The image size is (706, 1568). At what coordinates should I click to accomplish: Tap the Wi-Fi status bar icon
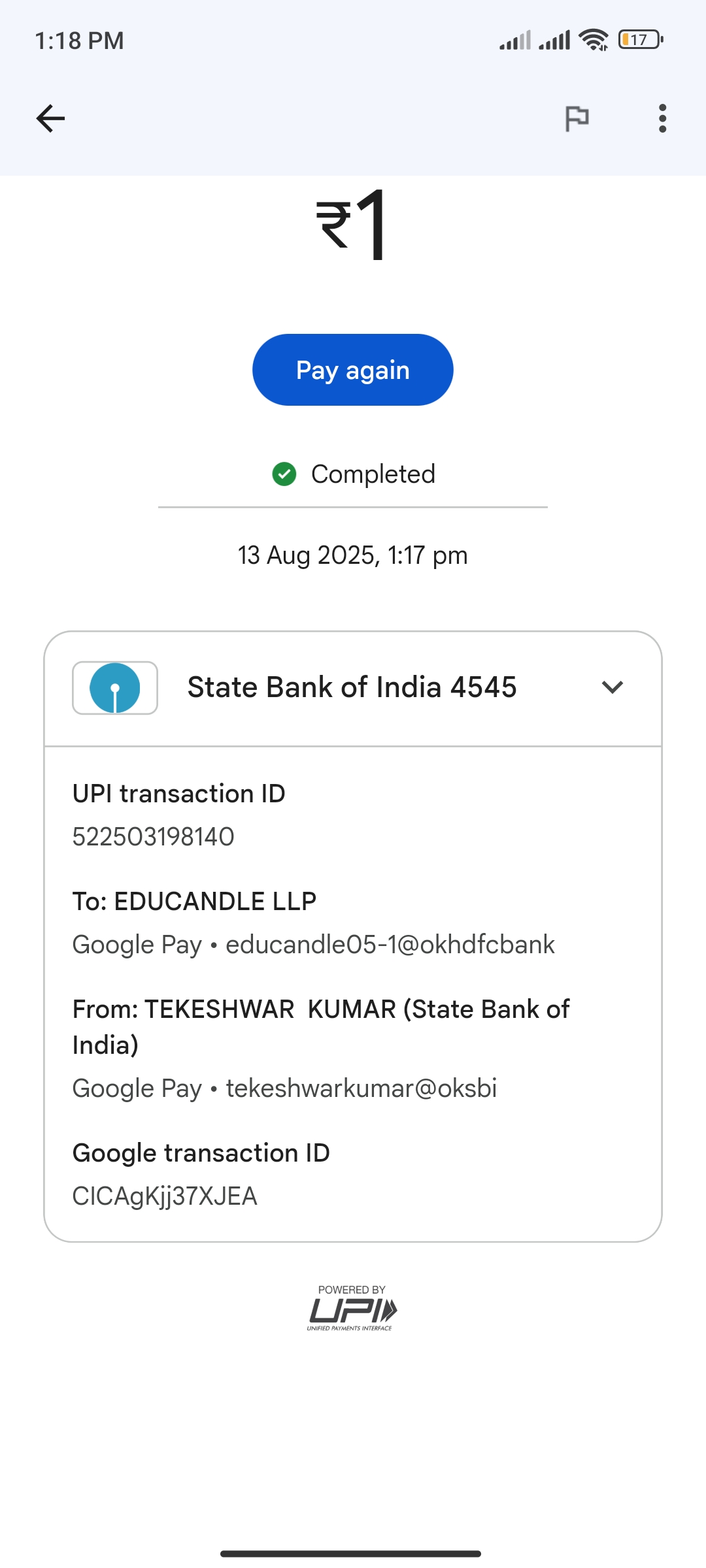point(594,40)
